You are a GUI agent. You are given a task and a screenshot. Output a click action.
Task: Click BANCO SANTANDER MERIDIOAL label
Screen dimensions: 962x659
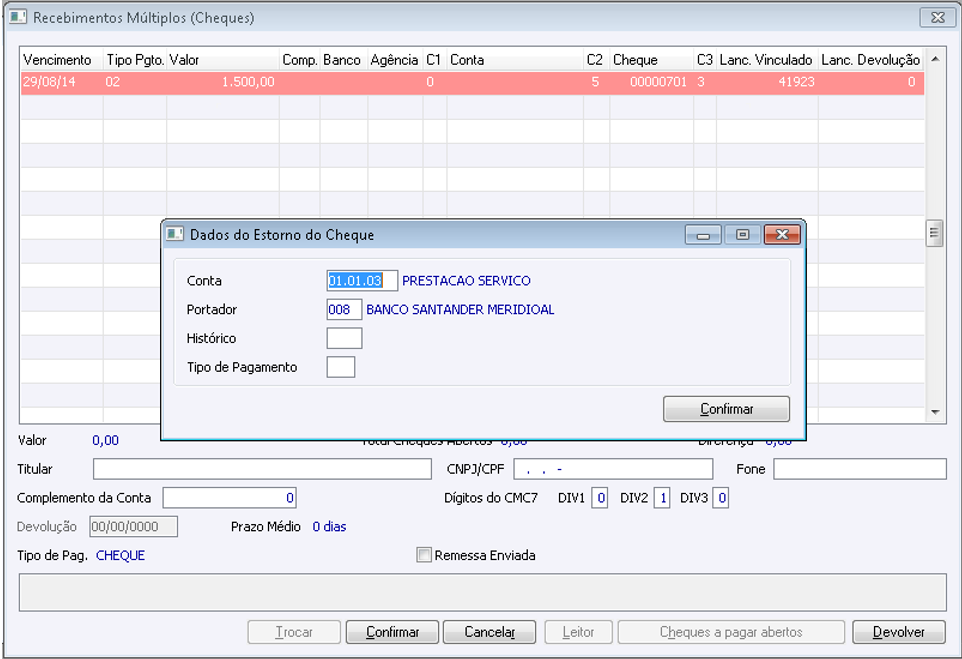tap(460, 310)
